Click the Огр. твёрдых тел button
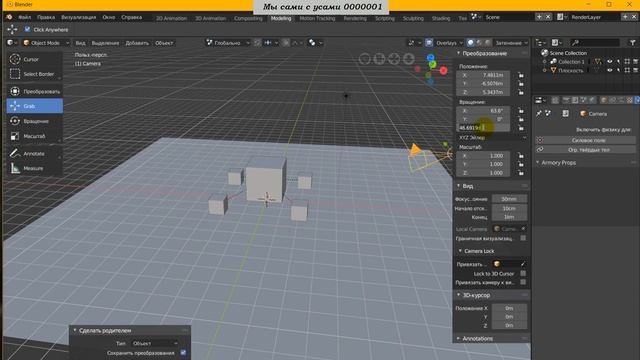Screen dimensions: 640x360 (x=586, y=150)
